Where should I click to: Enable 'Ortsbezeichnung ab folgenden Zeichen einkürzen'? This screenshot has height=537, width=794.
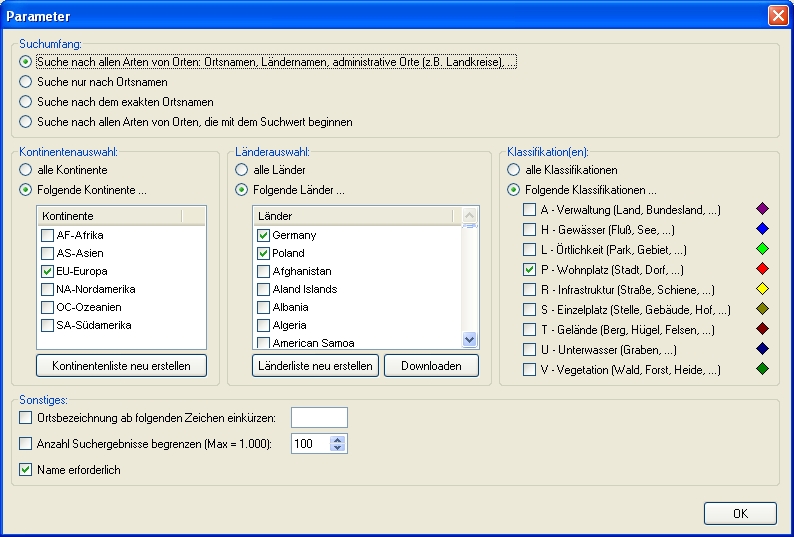25,418
